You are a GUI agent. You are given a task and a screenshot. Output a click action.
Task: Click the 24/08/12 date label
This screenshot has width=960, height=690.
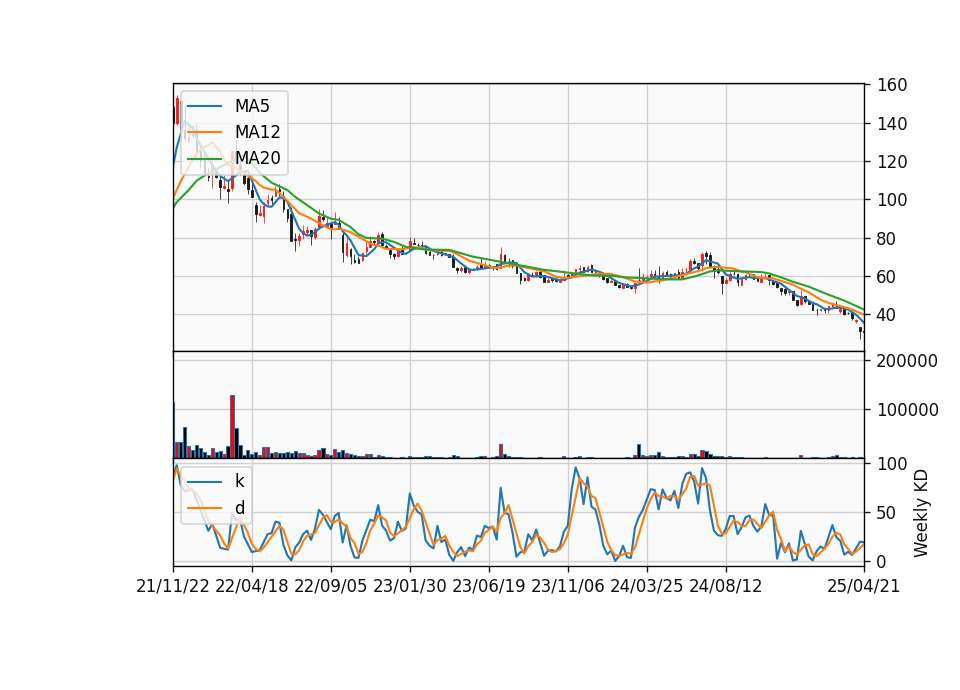pos(726,586)
